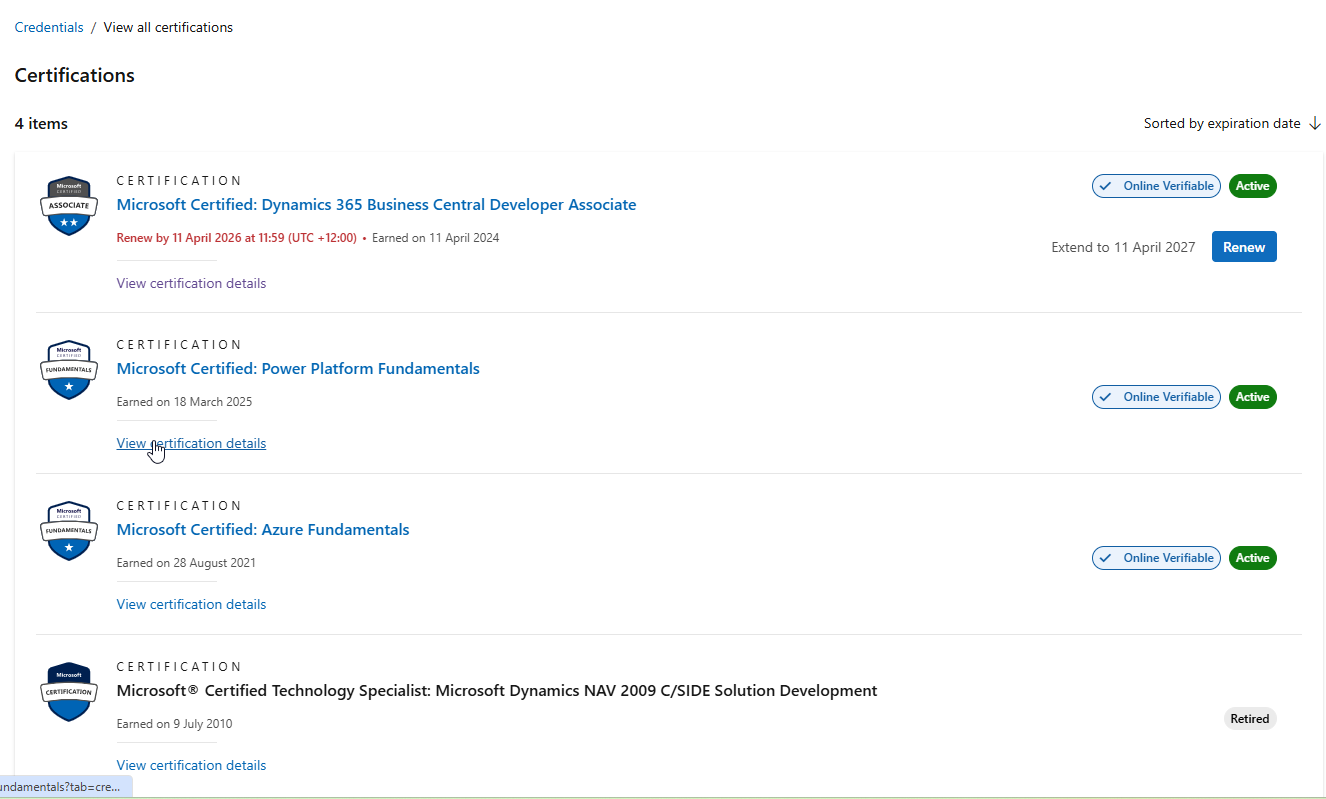
Task: Click Online Verifiable badge on Azure Fundamentals row
Action: tap(1156, 558)
